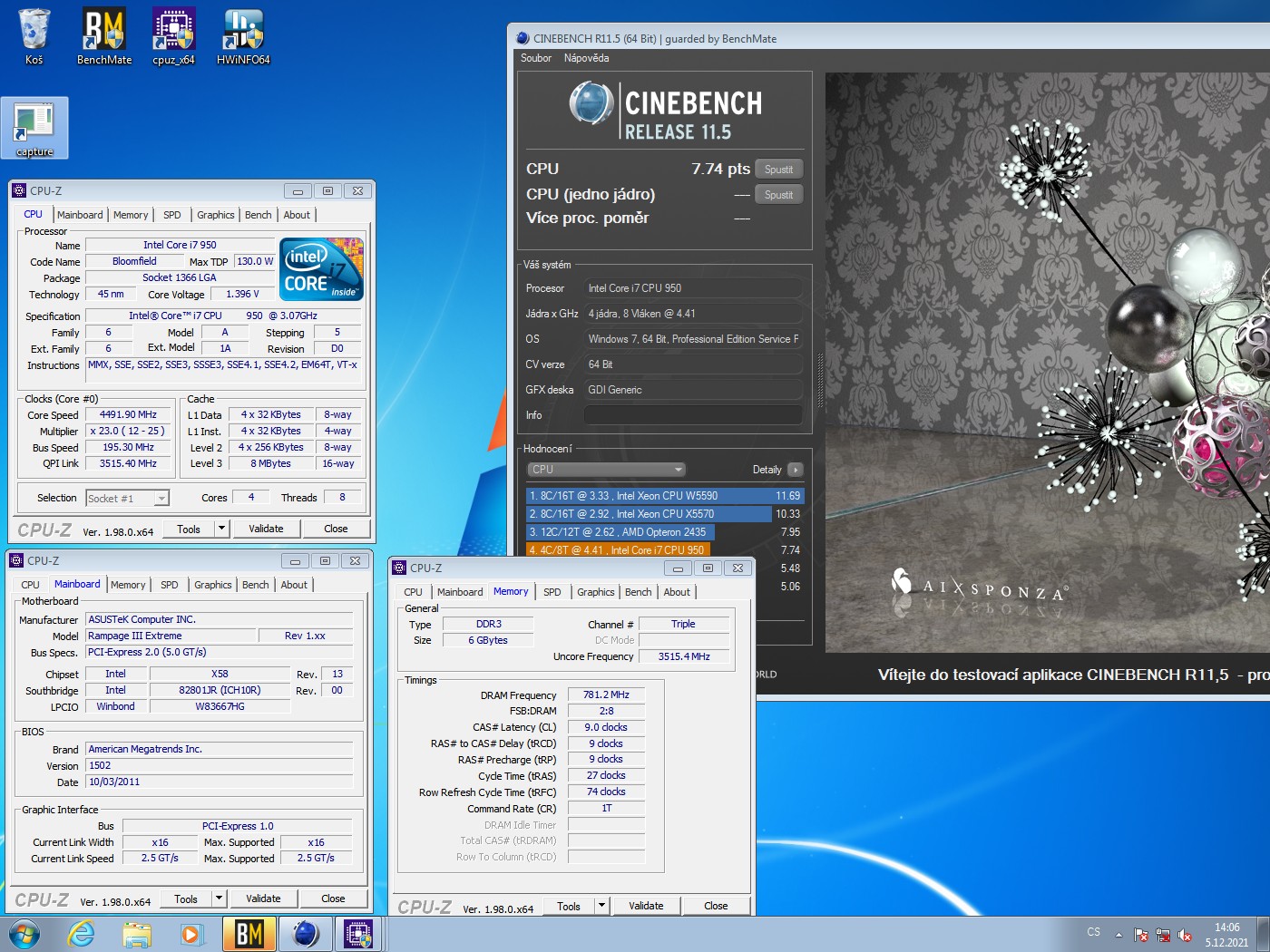Click the 781.2 MHz DRAM frequency value

click(606, 695)
